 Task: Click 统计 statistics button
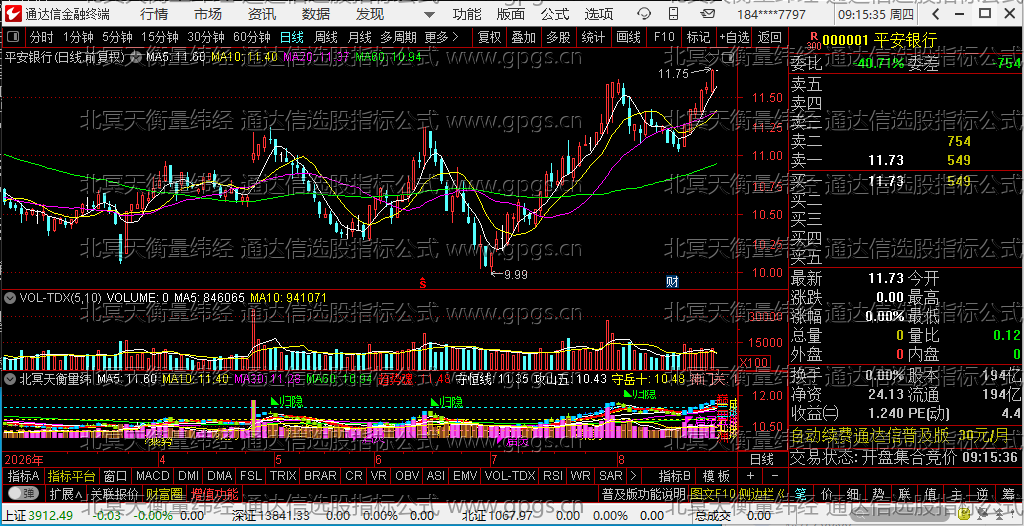click(593, 37)
